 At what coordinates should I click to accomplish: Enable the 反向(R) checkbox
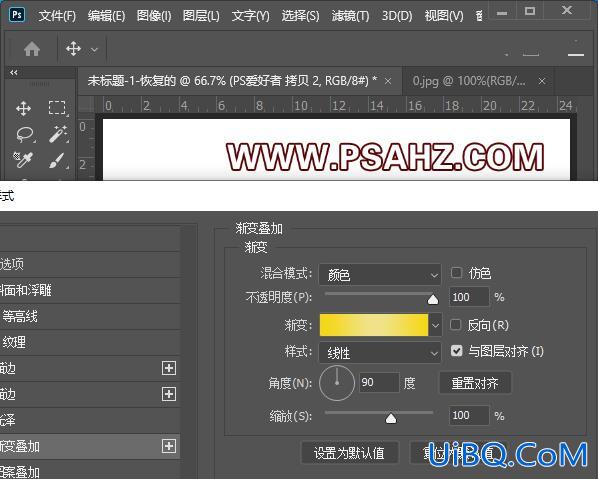(x=456, y=325)
